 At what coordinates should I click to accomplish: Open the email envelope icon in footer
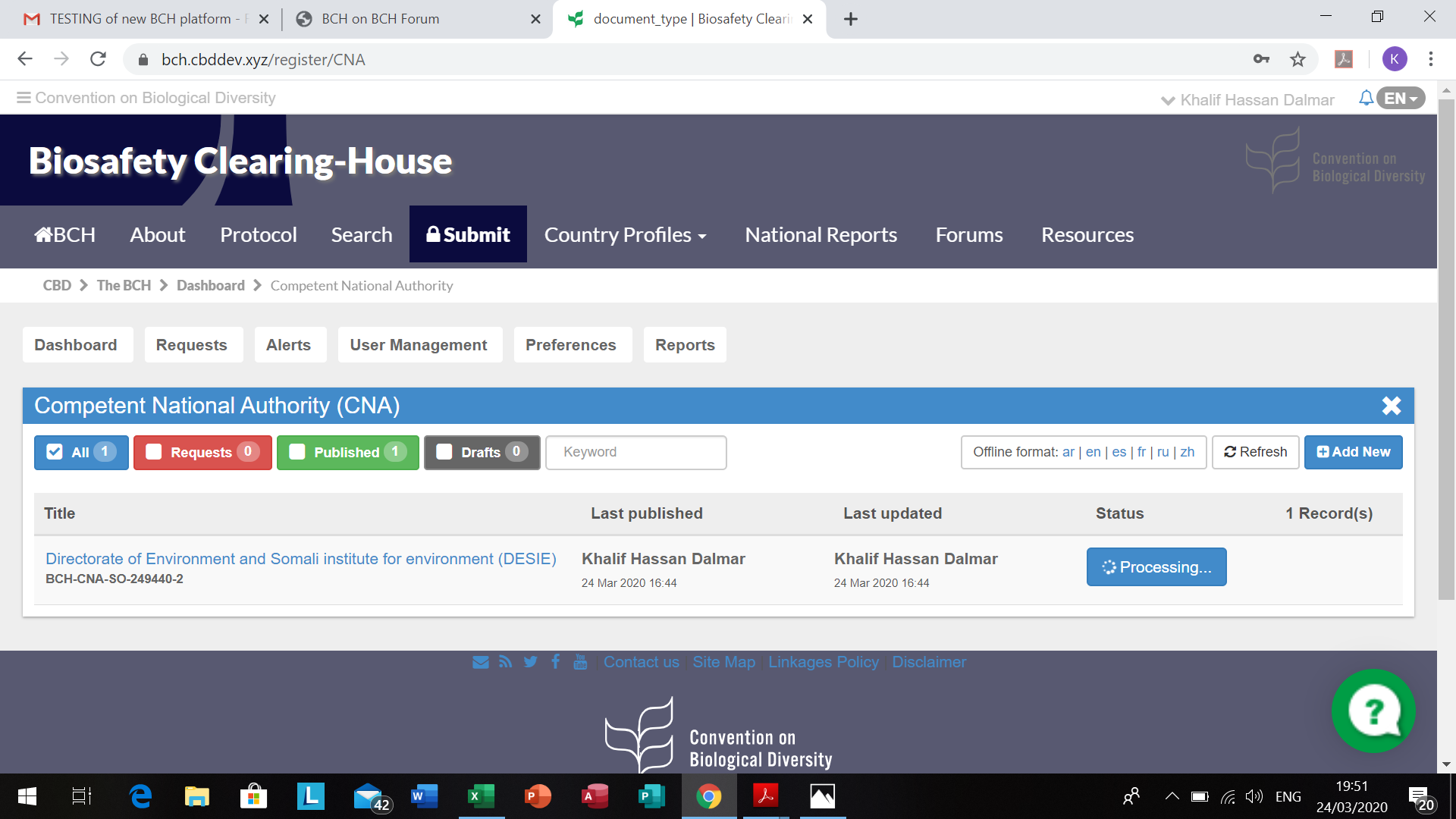pos(480,662)
